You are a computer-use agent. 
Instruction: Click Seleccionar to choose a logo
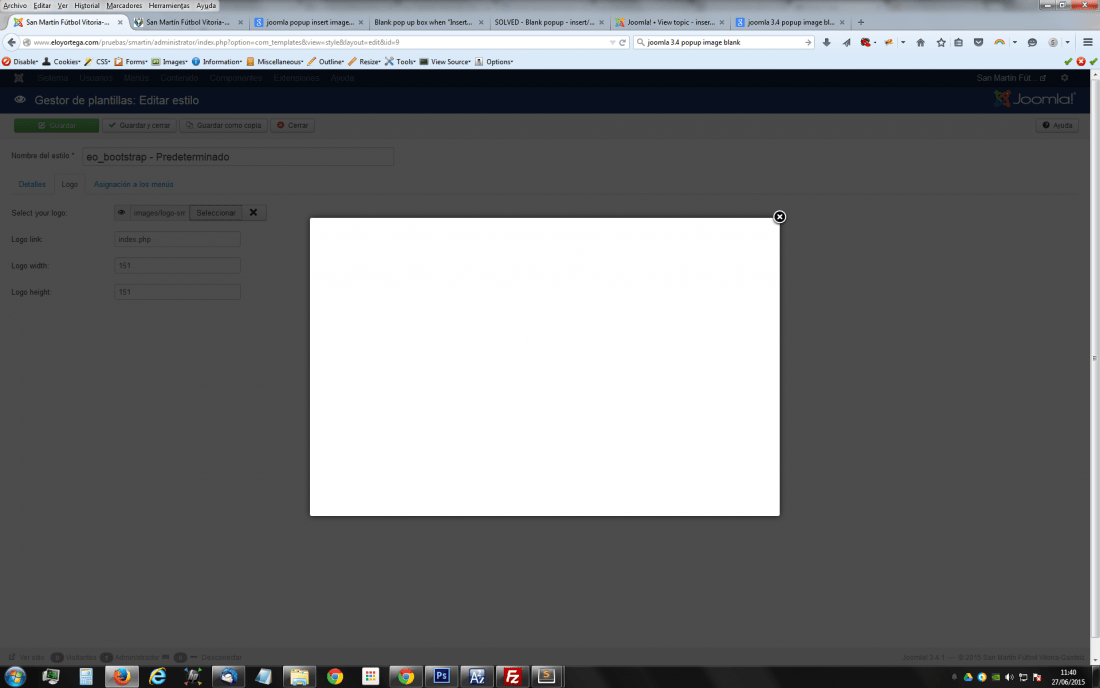click(215, 213)
